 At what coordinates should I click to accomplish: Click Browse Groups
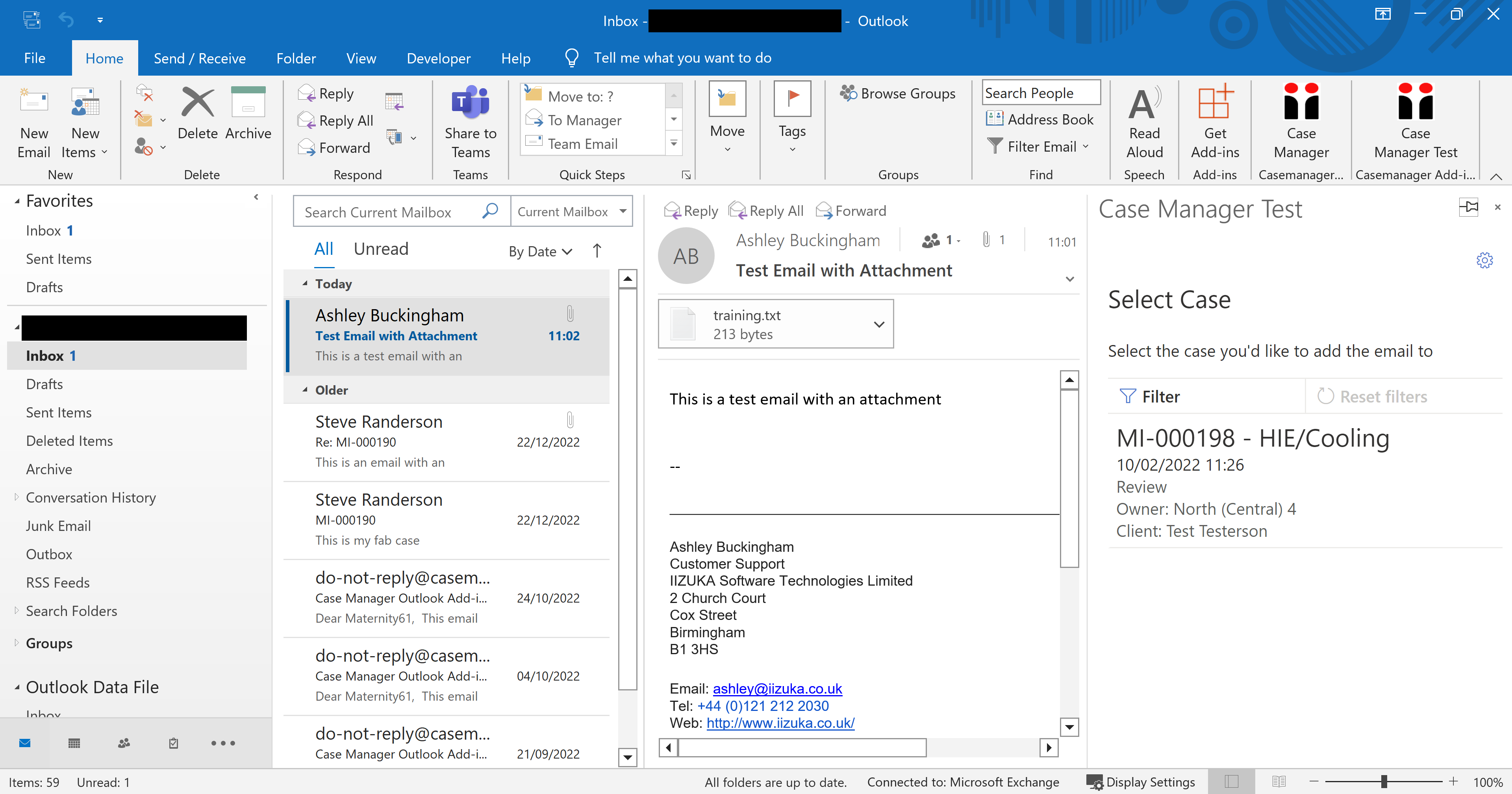click(x=898, y=93)
